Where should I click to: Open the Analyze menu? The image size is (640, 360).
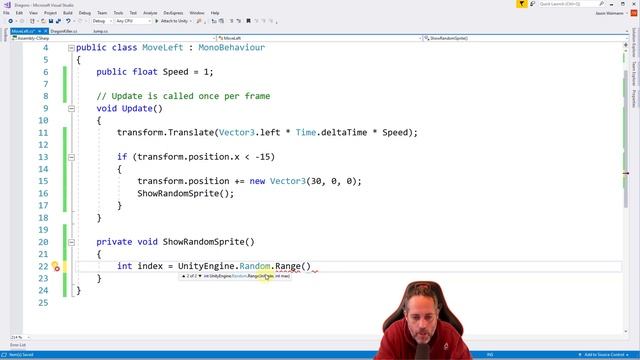[150, 13]
